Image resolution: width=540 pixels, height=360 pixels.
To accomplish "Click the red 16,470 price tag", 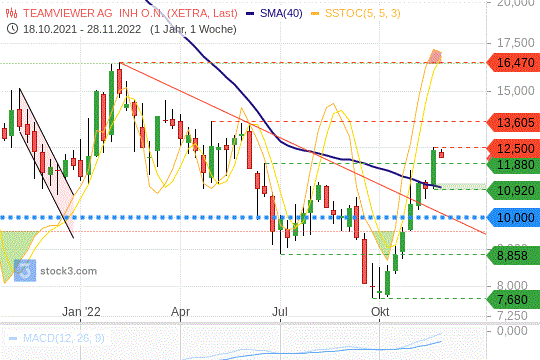I will coord(513,63).
